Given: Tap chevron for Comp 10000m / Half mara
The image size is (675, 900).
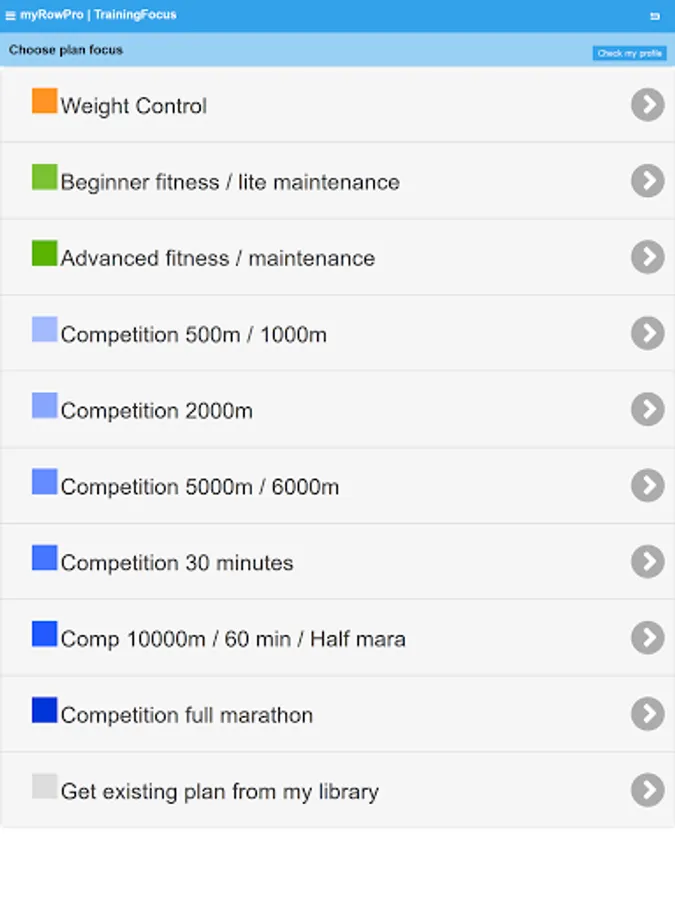Looking at the screenshot, I should 647,638.
